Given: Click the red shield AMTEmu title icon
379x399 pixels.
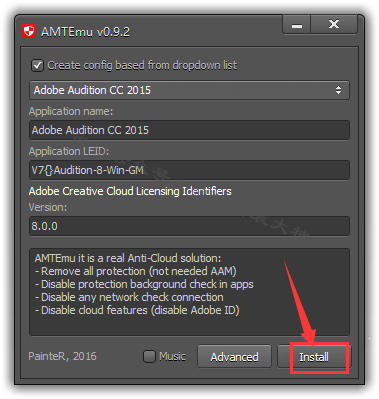Looking at the screenshot, I should 29,32.
